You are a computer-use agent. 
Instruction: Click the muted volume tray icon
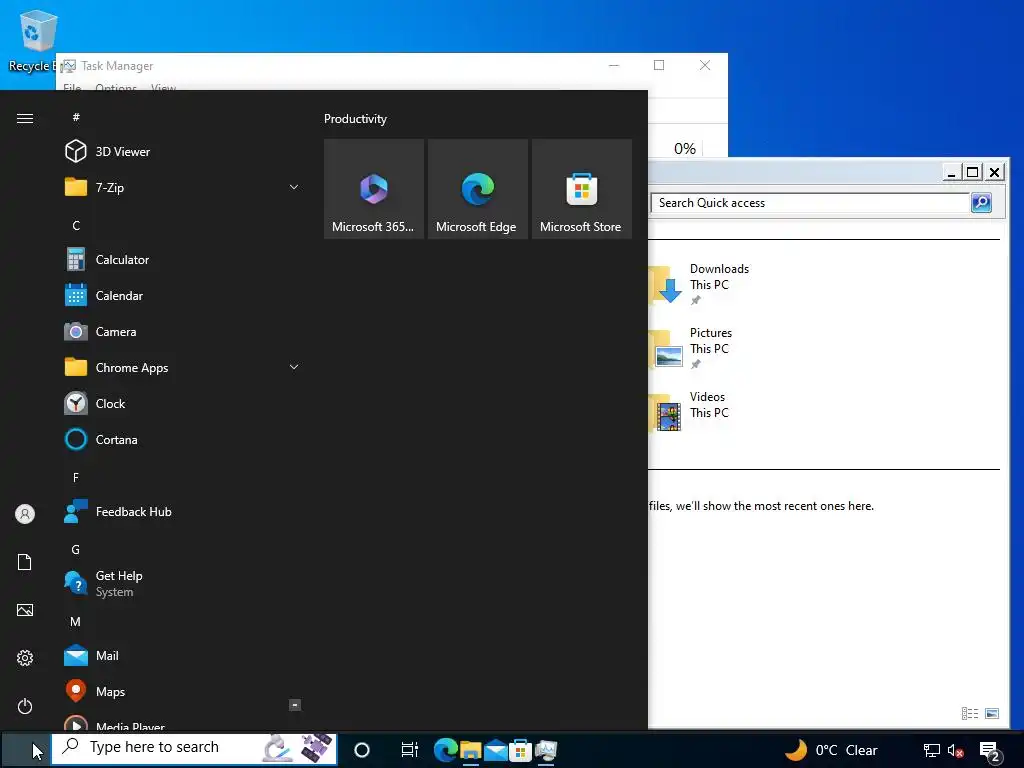(x=955, y=751)
